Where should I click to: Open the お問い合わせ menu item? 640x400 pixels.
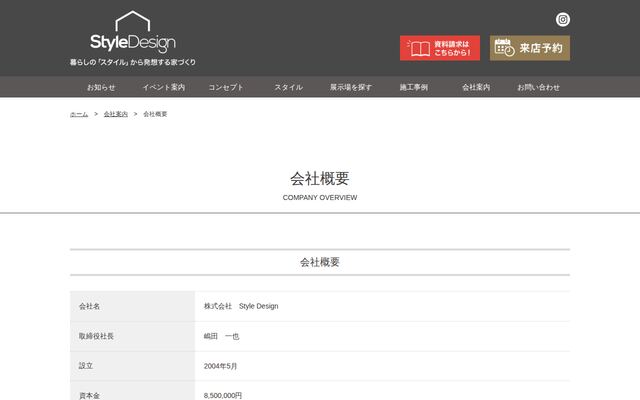click(538, 87)
